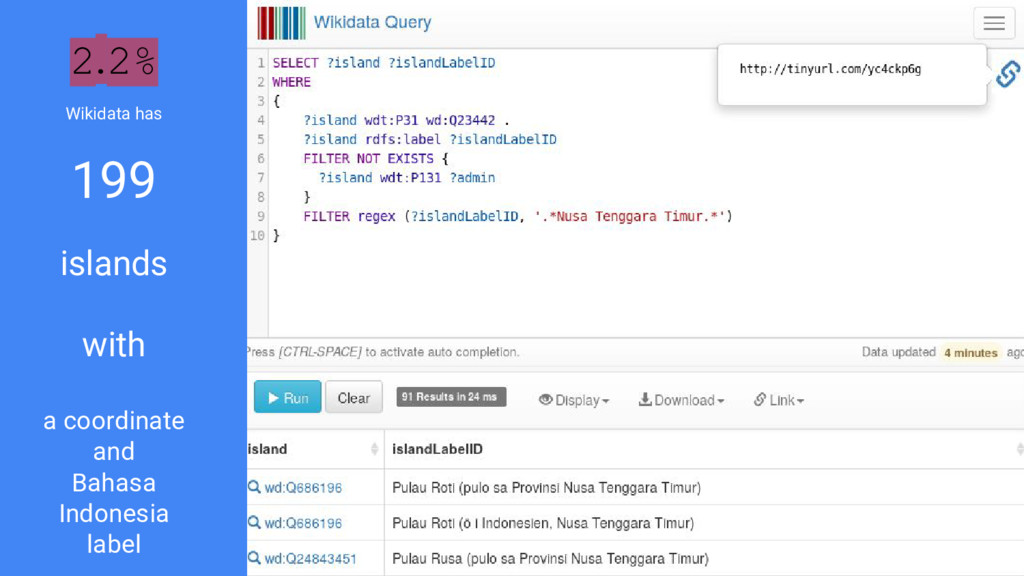
Task: Click the 4 minutes data updated label
Action: point(970,353)
